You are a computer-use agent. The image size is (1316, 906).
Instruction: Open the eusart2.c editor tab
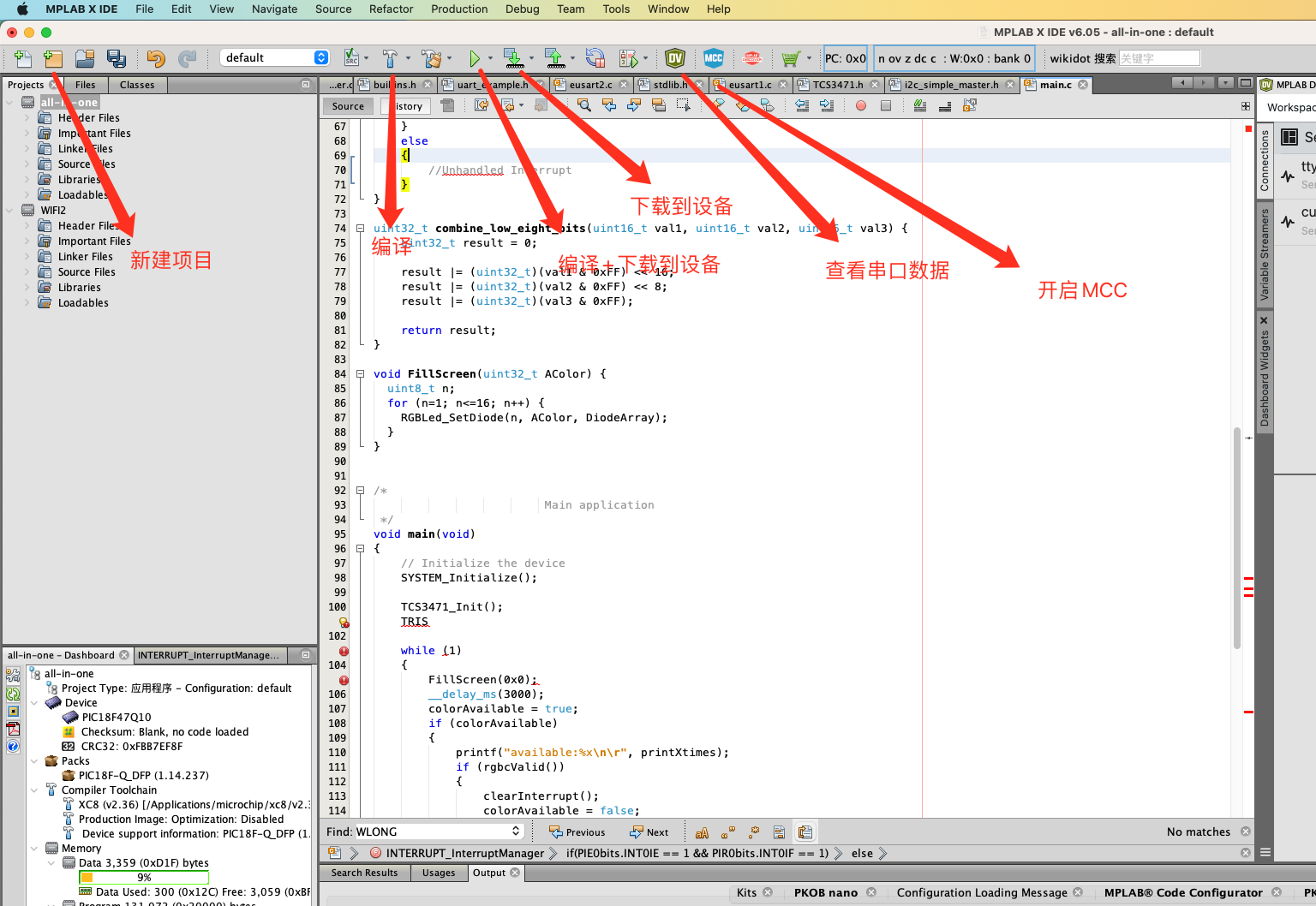click(x=590, y=85)
